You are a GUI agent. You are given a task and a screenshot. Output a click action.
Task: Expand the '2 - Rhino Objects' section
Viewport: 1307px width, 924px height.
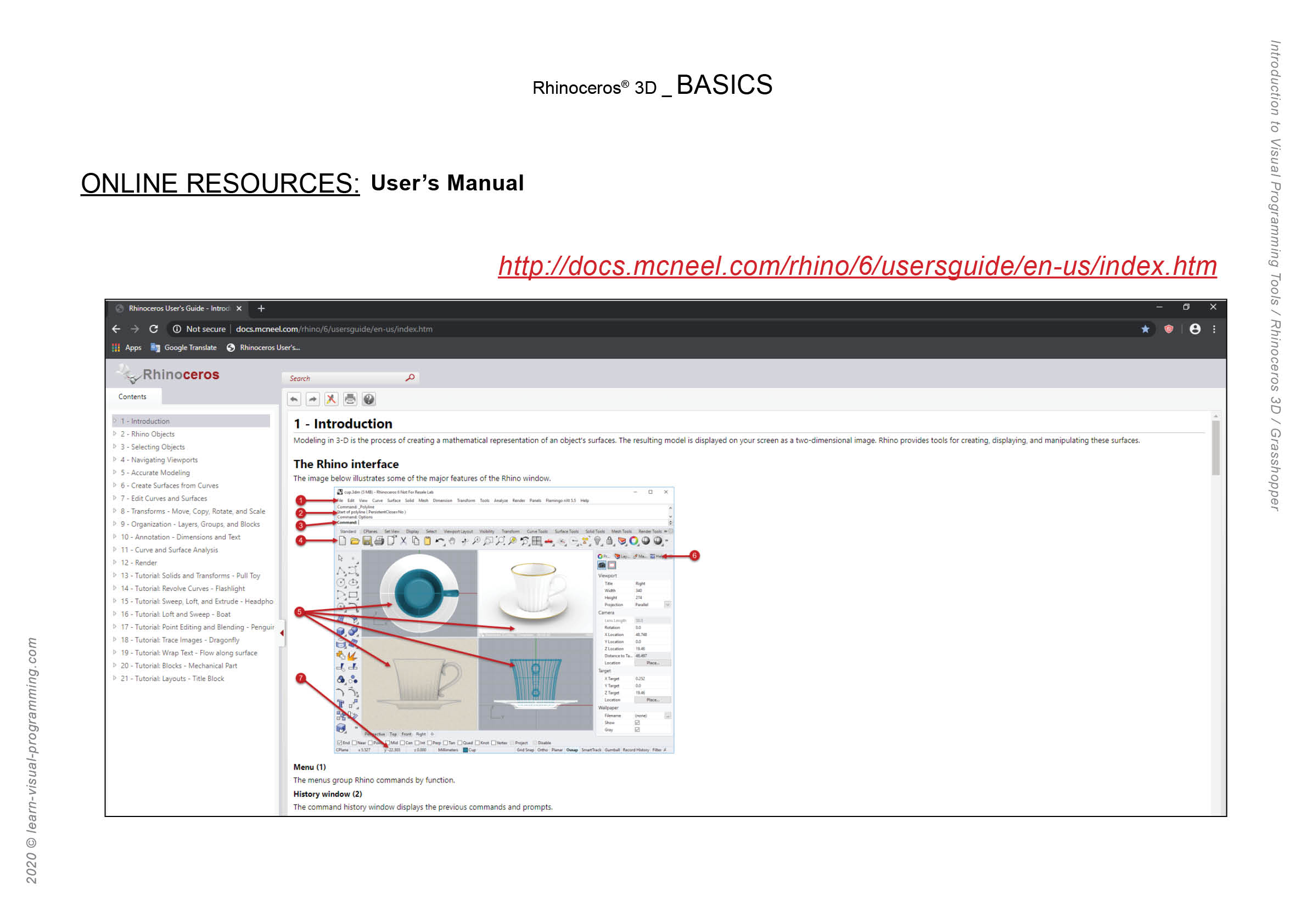click(114, 433)
